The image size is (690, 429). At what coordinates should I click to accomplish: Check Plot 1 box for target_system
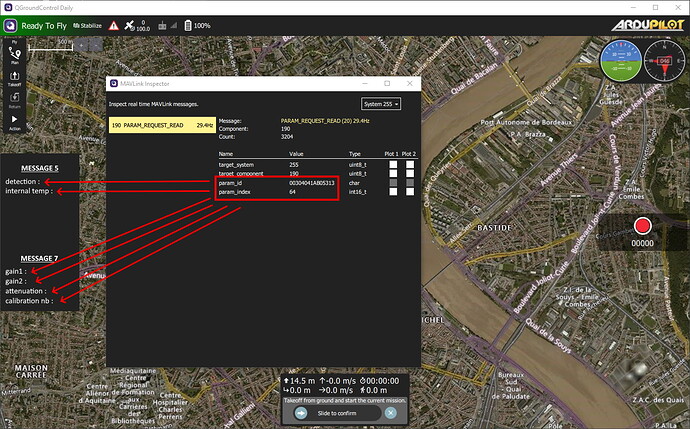point(393,165)
